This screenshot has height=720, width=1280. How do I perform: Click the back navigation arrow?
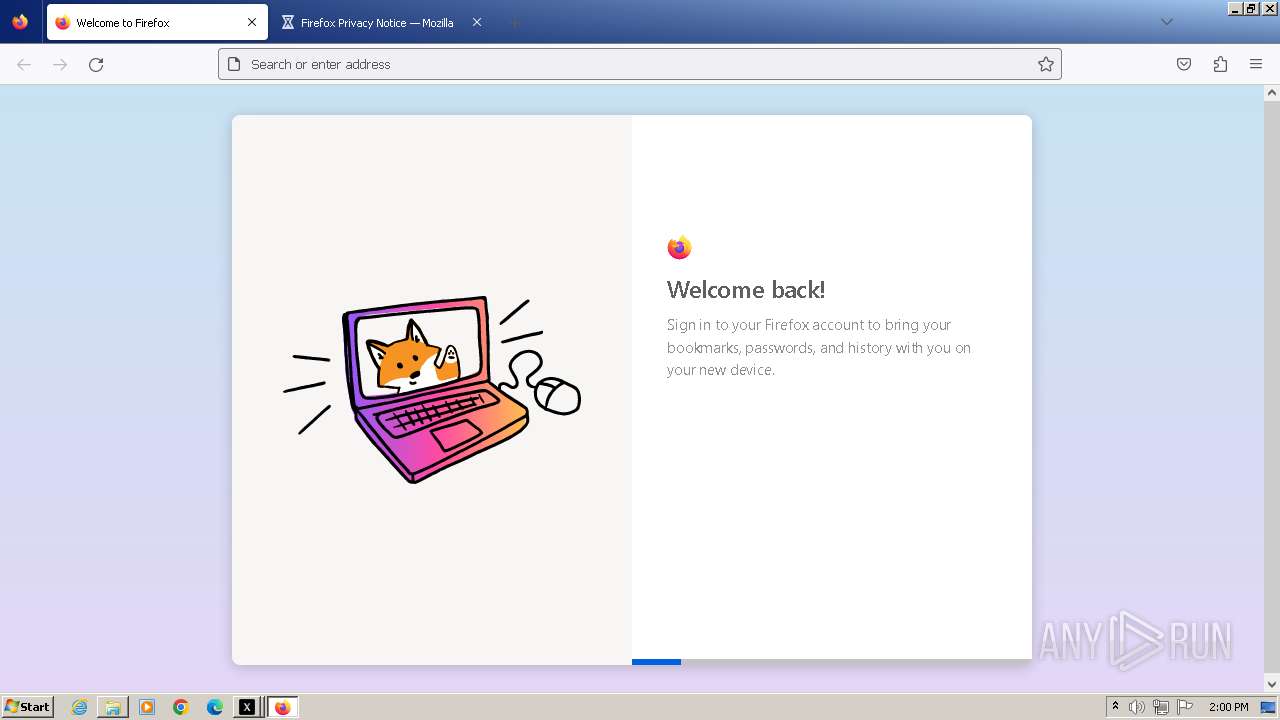point(24,64)
